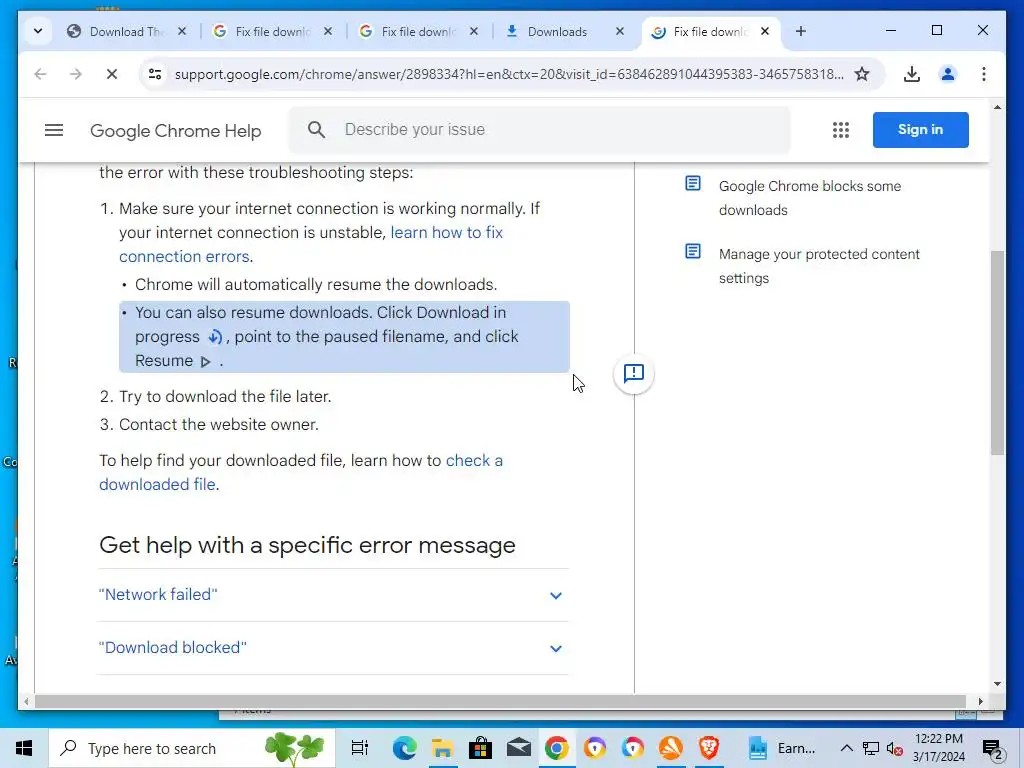The height and width of the screenshot is (768, 1024).
Task: Open Chrome three-dot menu
Action: (984, 74)
